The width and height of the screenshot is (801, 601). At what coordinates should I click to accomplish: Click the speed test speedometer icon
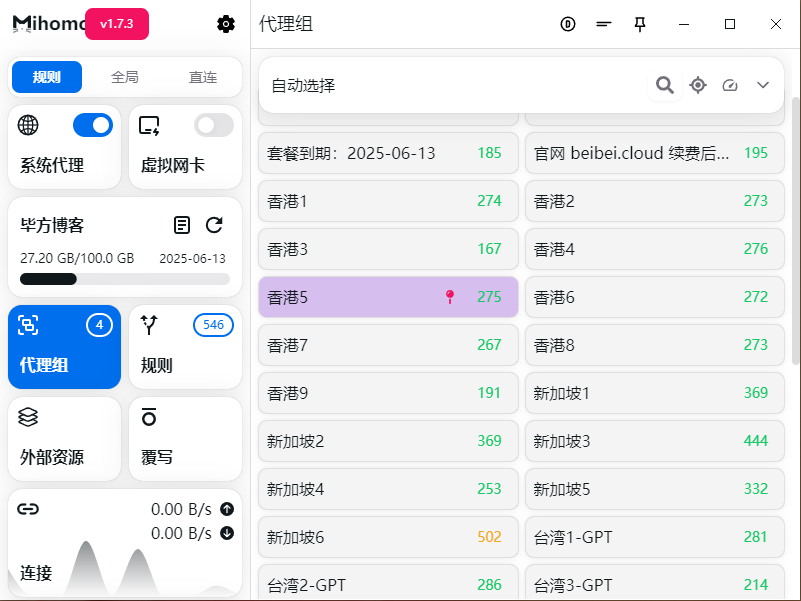click(729, 85)
